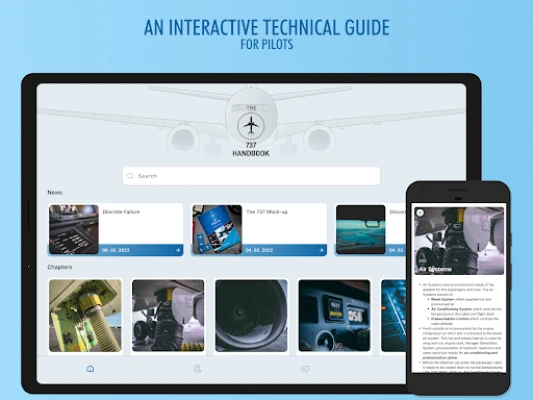The image size is (533, 400).
Task: Open the video tab icon in bottom bar
Action: [305, 369]
